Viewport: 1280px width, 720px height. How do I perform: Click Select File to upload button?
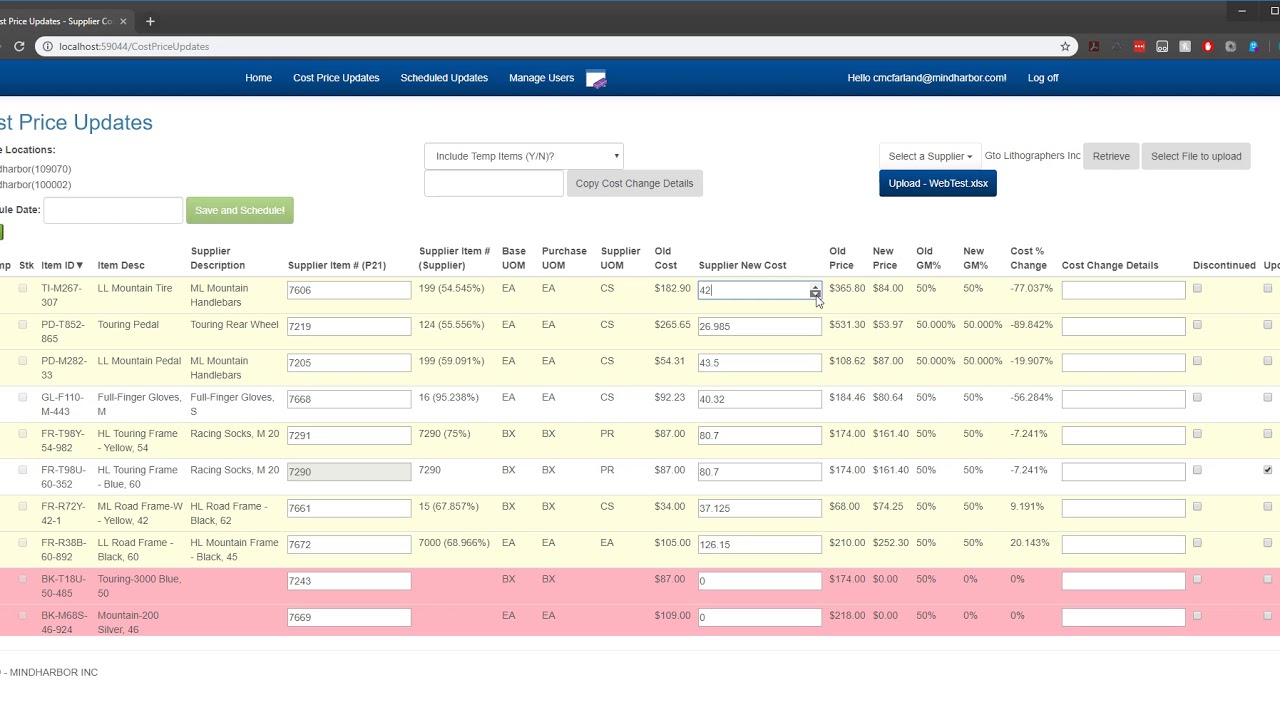click(1196, 156)
